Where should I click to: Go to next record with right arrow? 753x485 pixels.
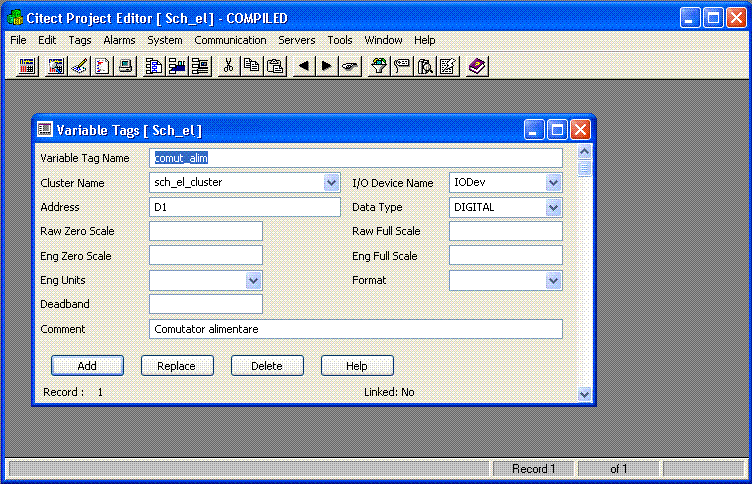pos(326,66)
